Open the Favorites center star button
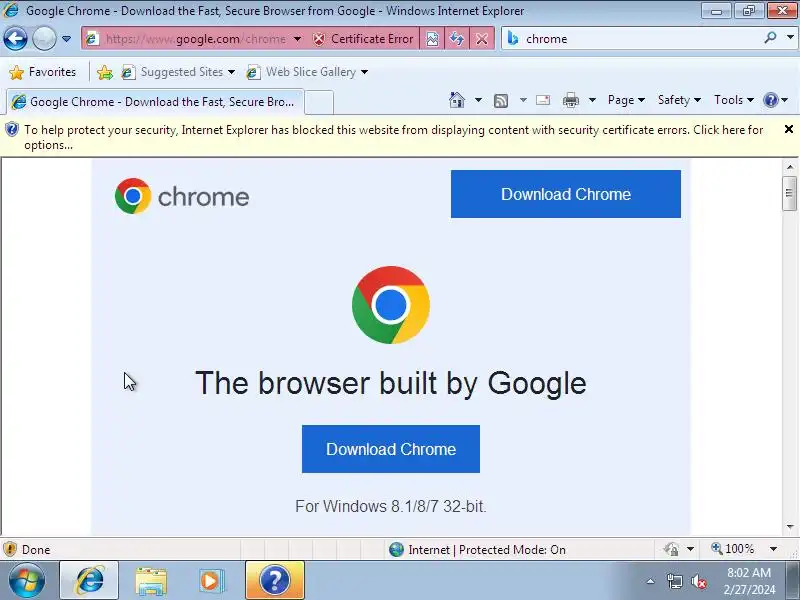Image resolution: width=800 pixels, height=600 pixels. [x=43, y=72]
